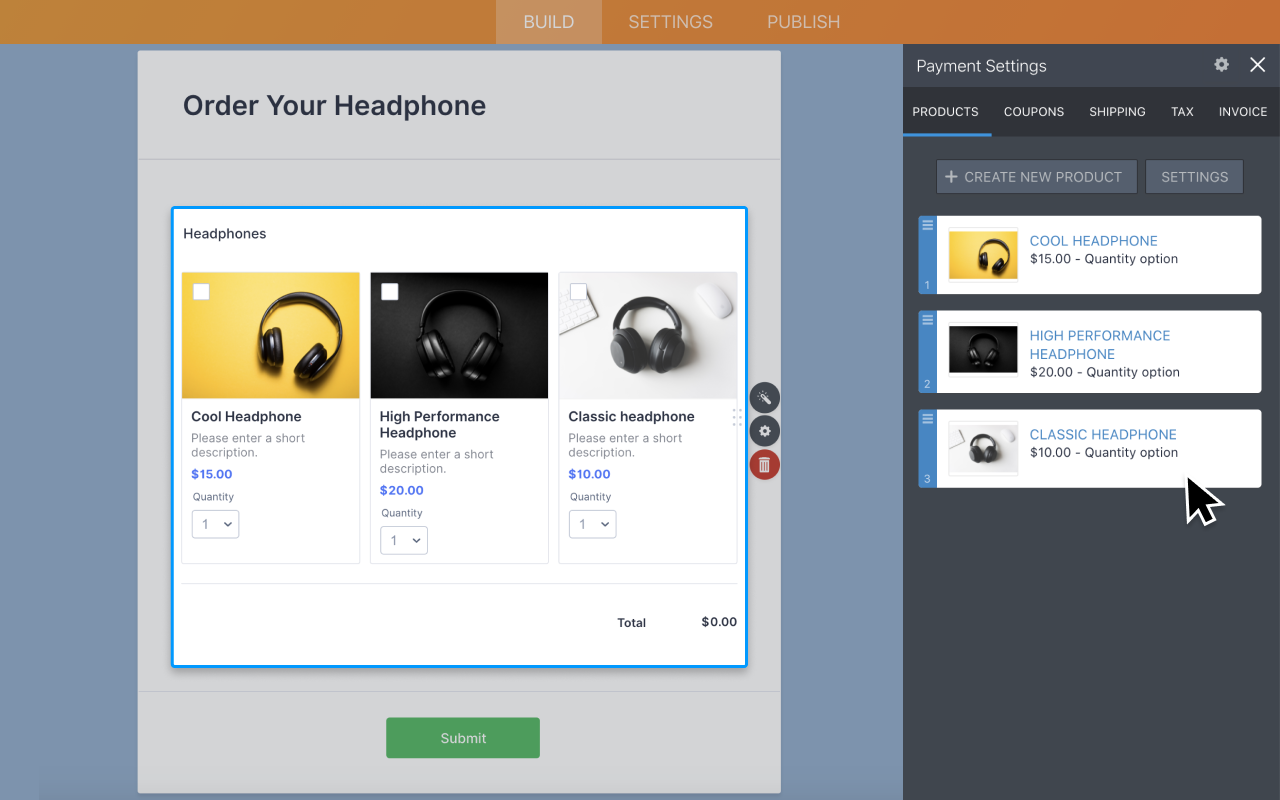
Task: Grab the Cool Headphone drag handle
Action: point(927,226)
